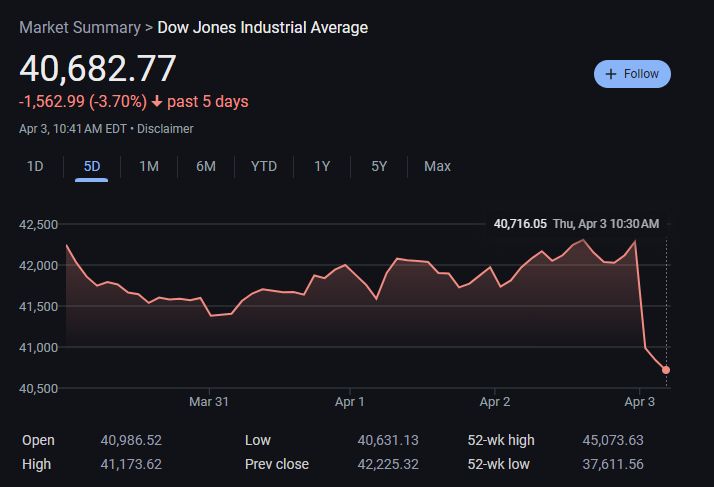The height and width of the screenshot is (487, 714).
Task: Click the Open label in stats
Action: (x=38, y=440)
